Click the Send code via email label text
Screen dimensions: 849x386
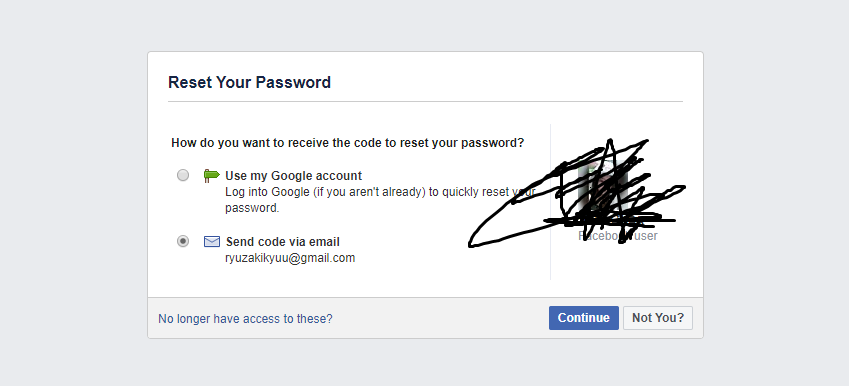(283, 241)
